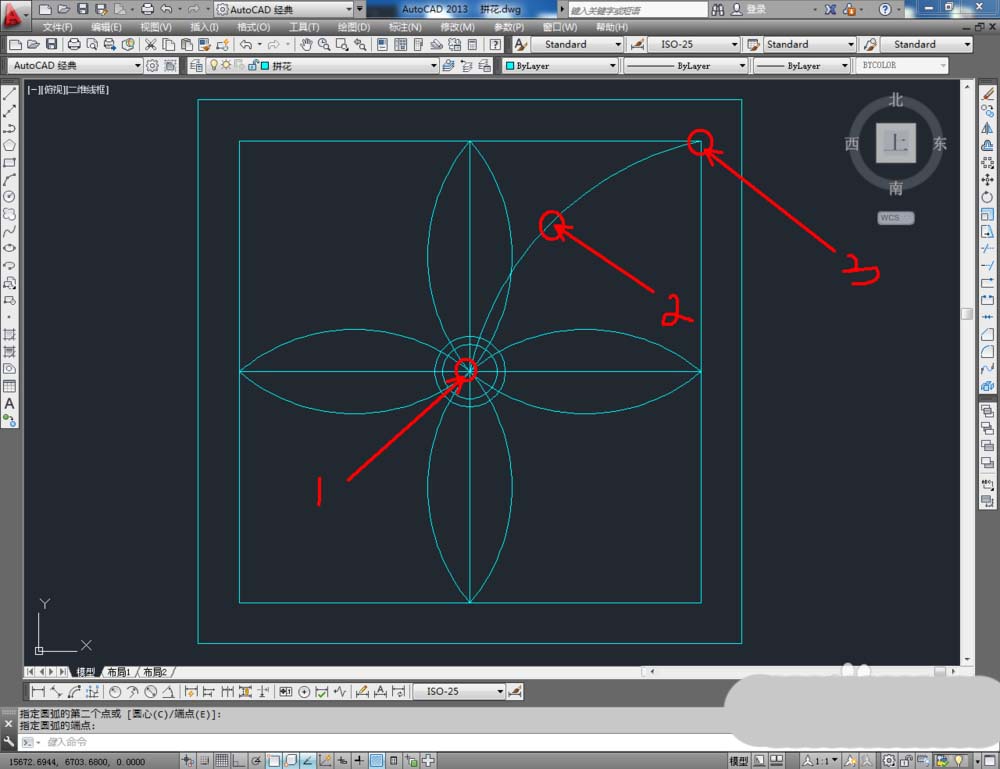Select the Multiline Text tool
This screenshot has width=1000, height=769.
tap(10, 404)
